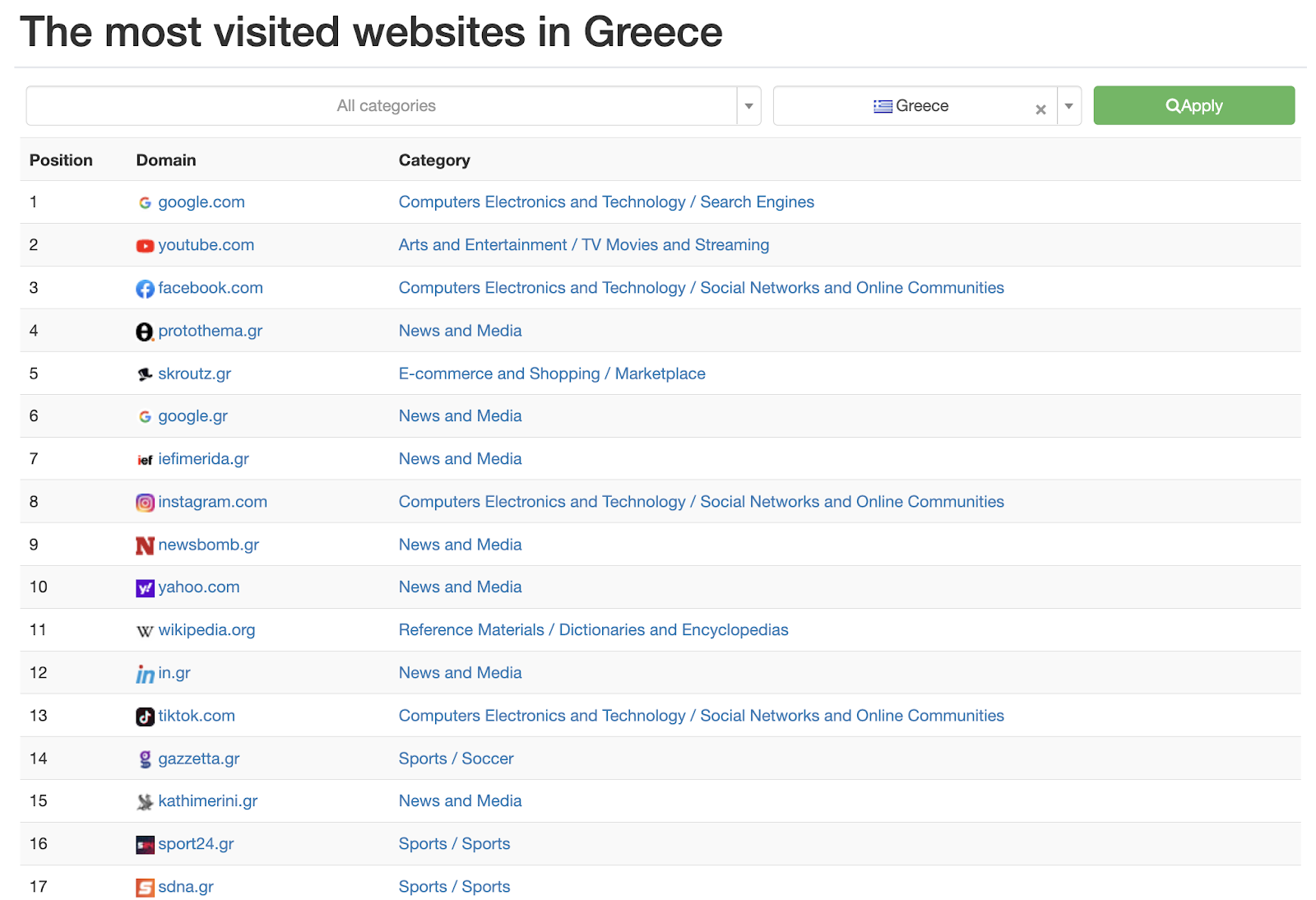Screen dimensions: 1316x900
Task: Open the protothema.gr domain link
Action: tap(210, 331)
